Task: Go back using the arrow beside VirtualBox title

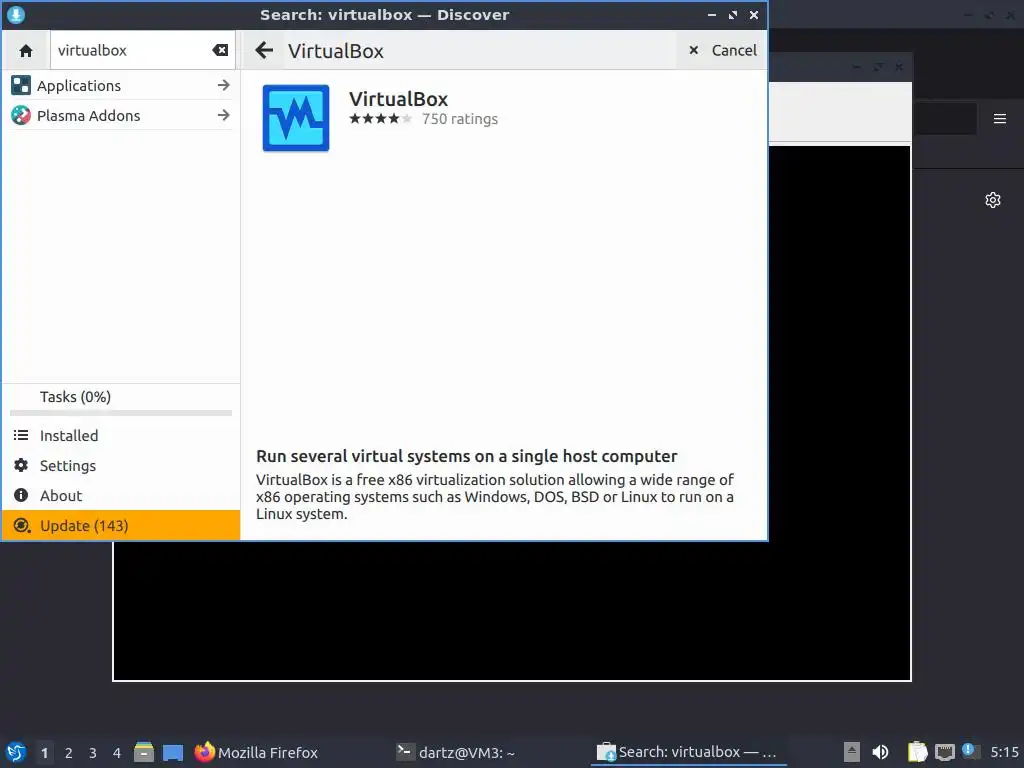Action: [x=264, y=50]
